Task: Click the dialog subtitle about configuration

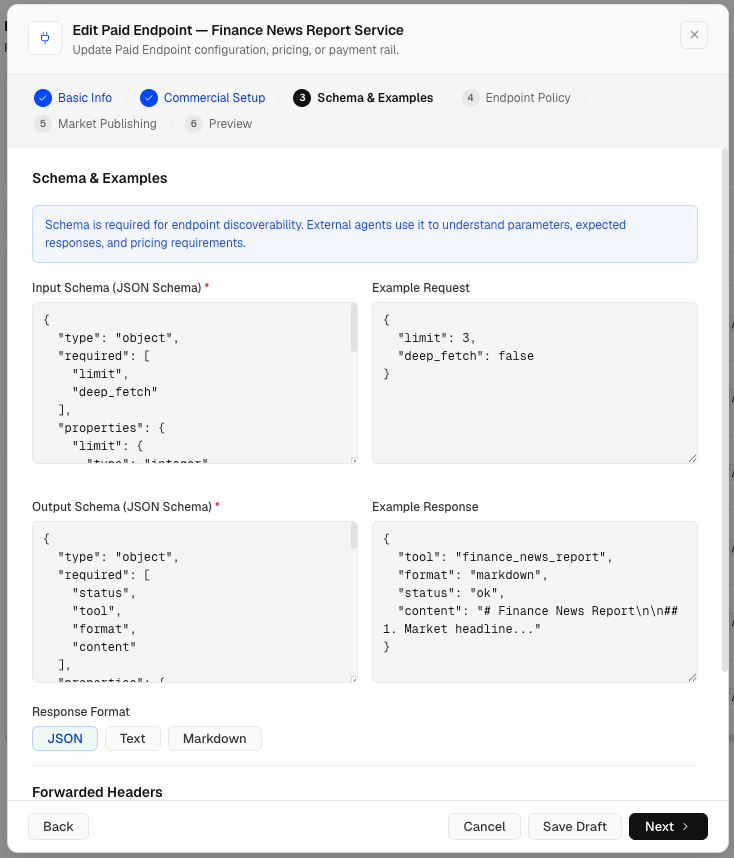Action: coord(236,50)
